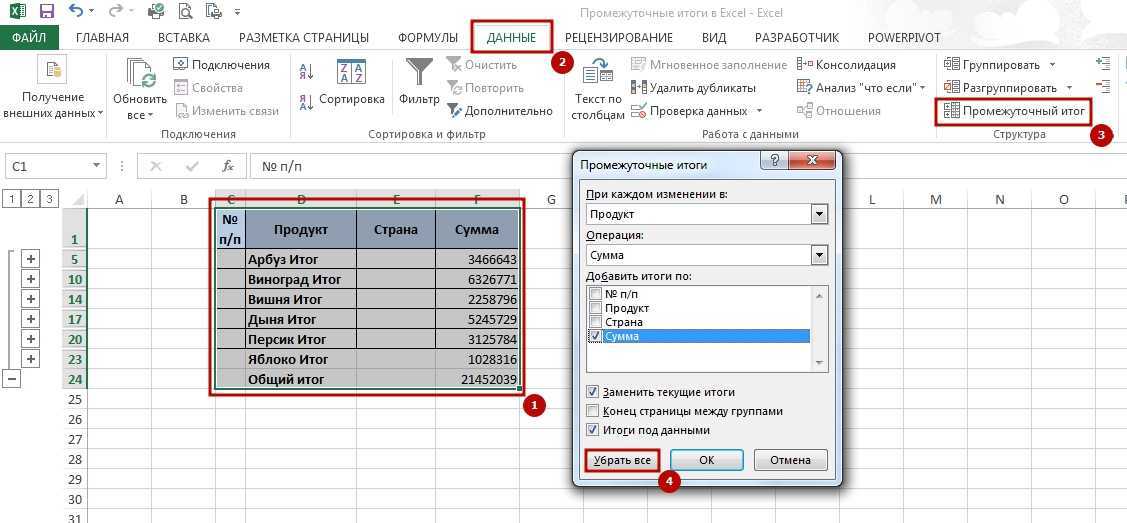
Task: Click the Убрать все button
Action: point(622,460)
